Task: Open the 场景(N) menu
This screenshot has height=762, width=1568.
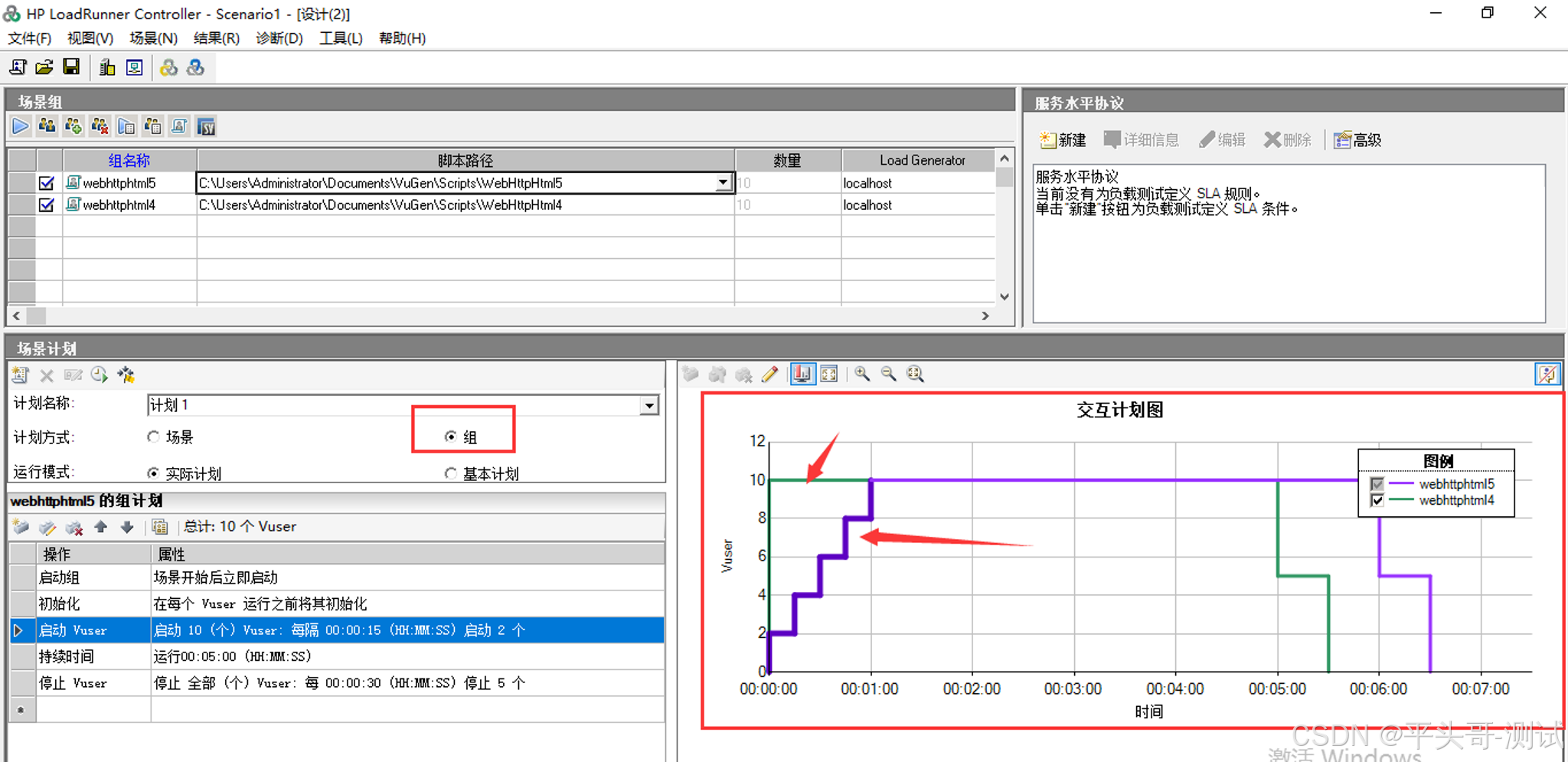Action: [152, 38]
